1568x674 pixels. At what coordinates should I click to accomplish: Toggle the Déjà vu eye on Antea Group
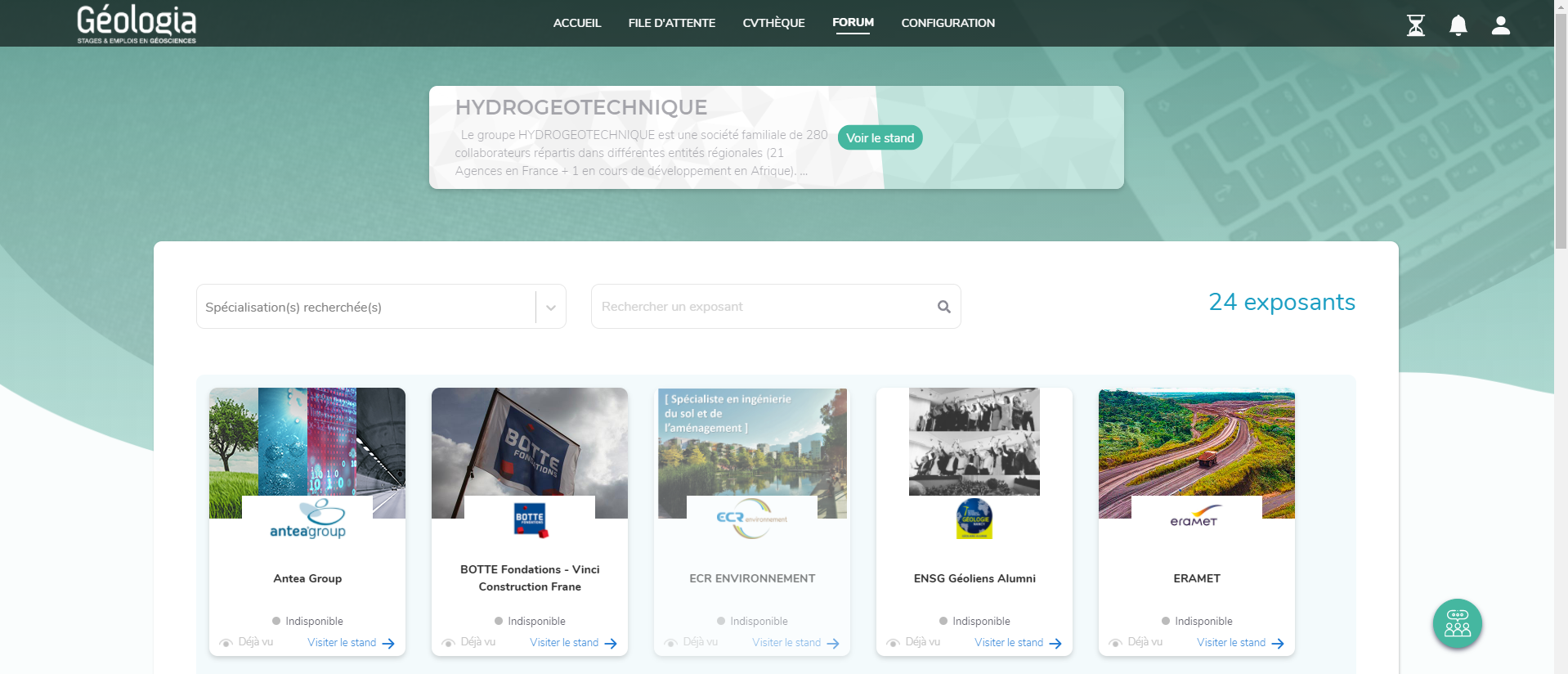click(226, 643)
